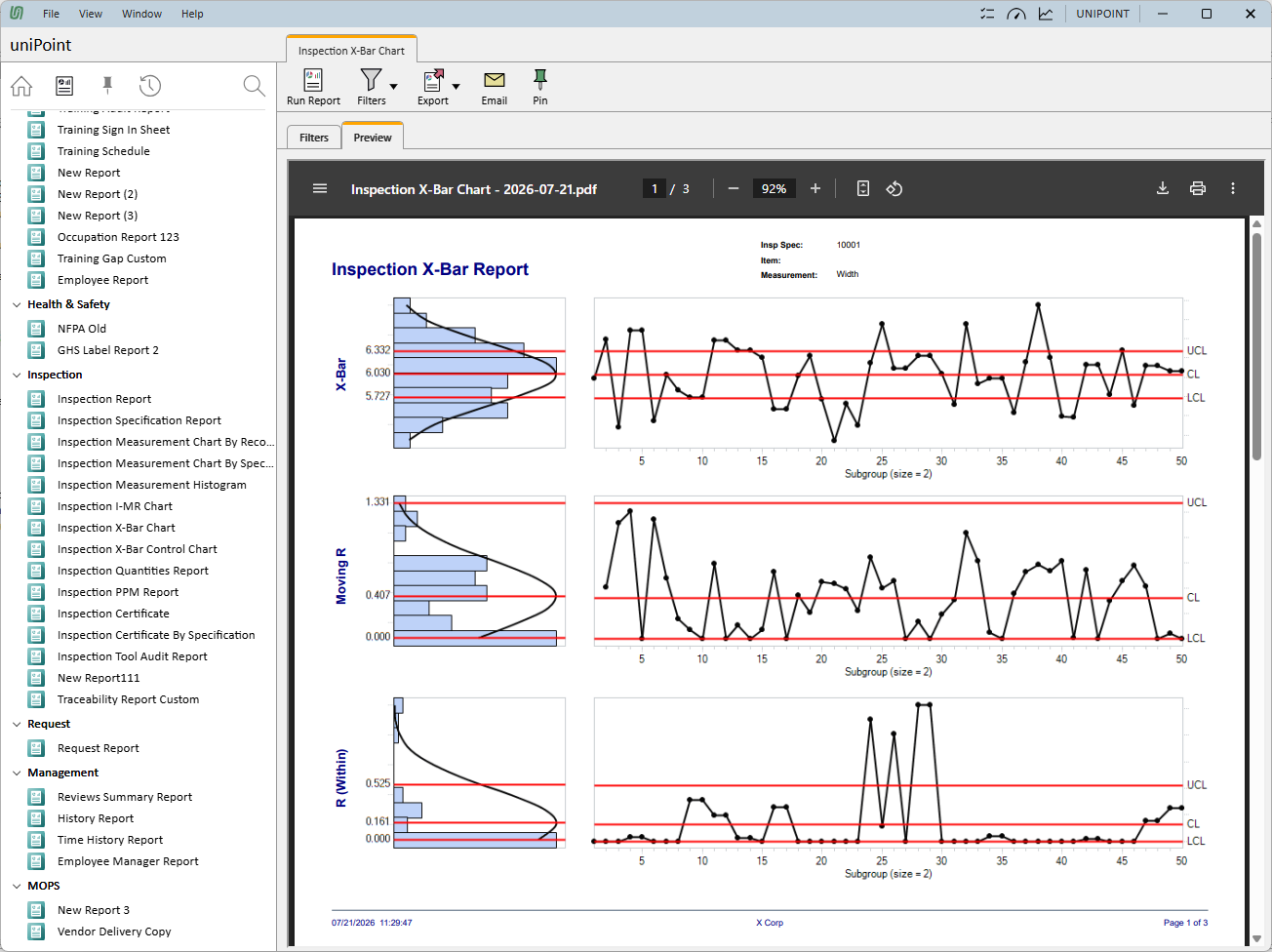The width and height of the screenshot is (1272, 952).
Task: Show pinned items via pushpin icon
Action: [x=107, y=86]
